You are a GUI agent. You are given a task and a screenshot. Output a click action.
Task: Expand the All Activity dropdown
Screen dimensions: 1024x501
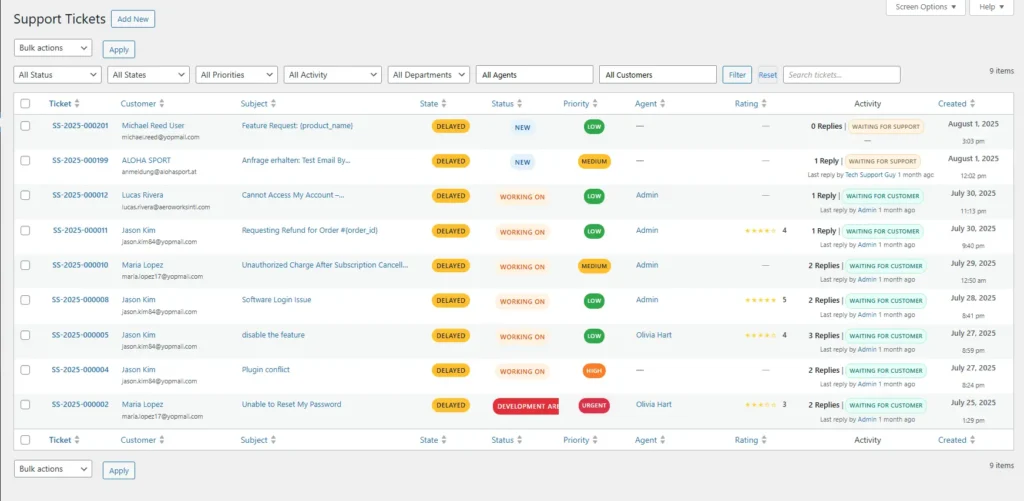pyautogui.click(x=332, y=74)
